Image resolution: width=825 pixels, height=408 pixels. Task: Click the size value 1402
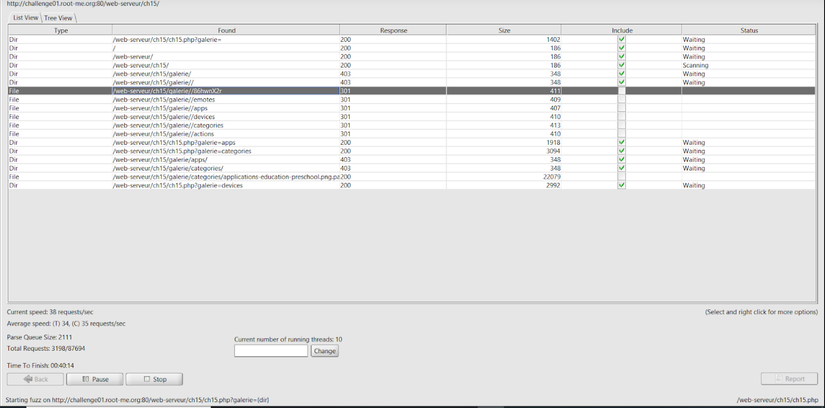[x=552, y=39]
